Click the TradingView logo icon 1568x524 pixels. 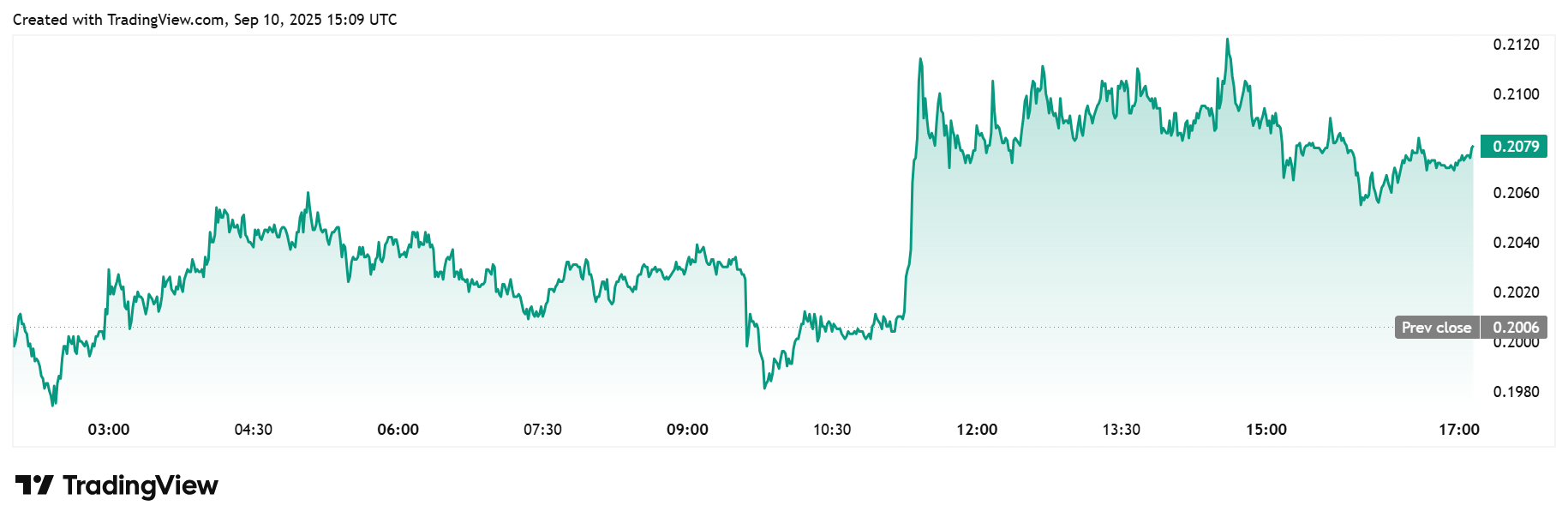point(34,485)
